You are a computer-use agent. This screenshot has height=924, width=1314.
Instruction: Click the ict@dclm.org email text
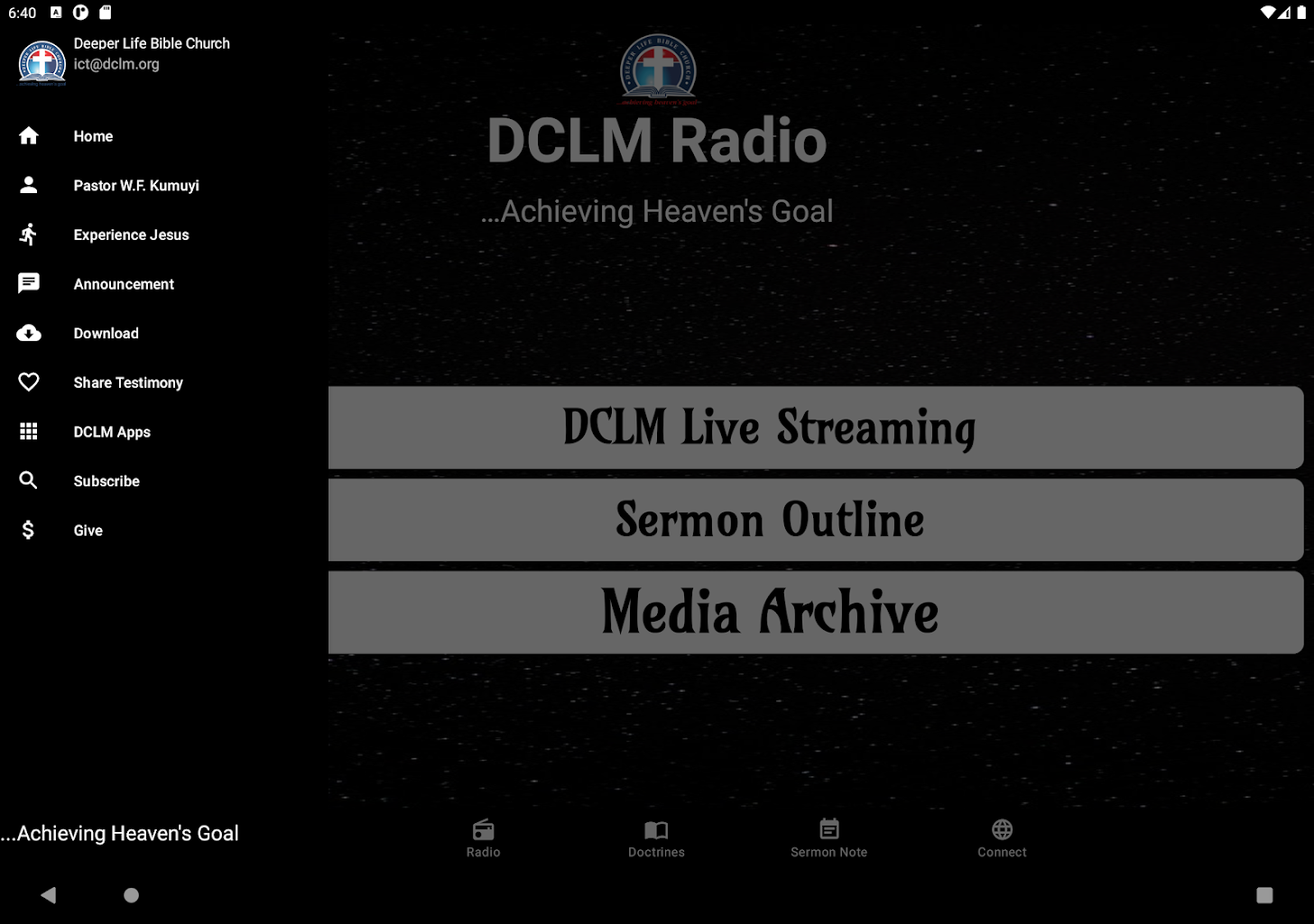[x=116, y=64]
